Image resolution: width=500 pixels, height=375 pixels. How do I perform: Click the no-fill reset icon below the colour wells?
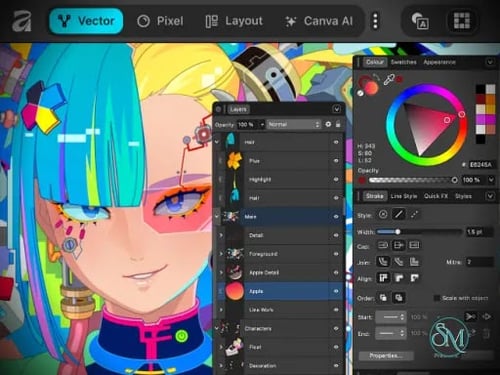point(360,93)
